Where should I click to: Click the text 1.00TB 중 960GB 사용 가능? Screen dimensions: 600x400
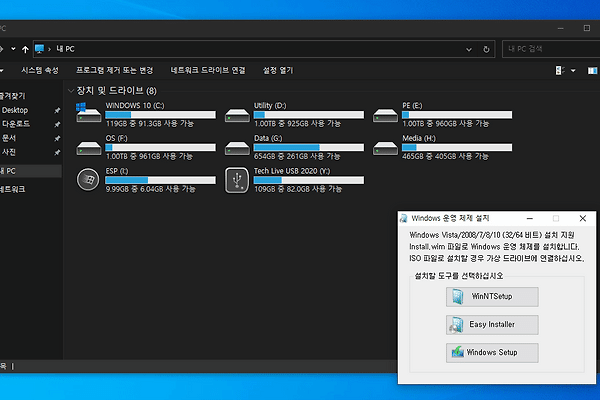click(446, 124)
